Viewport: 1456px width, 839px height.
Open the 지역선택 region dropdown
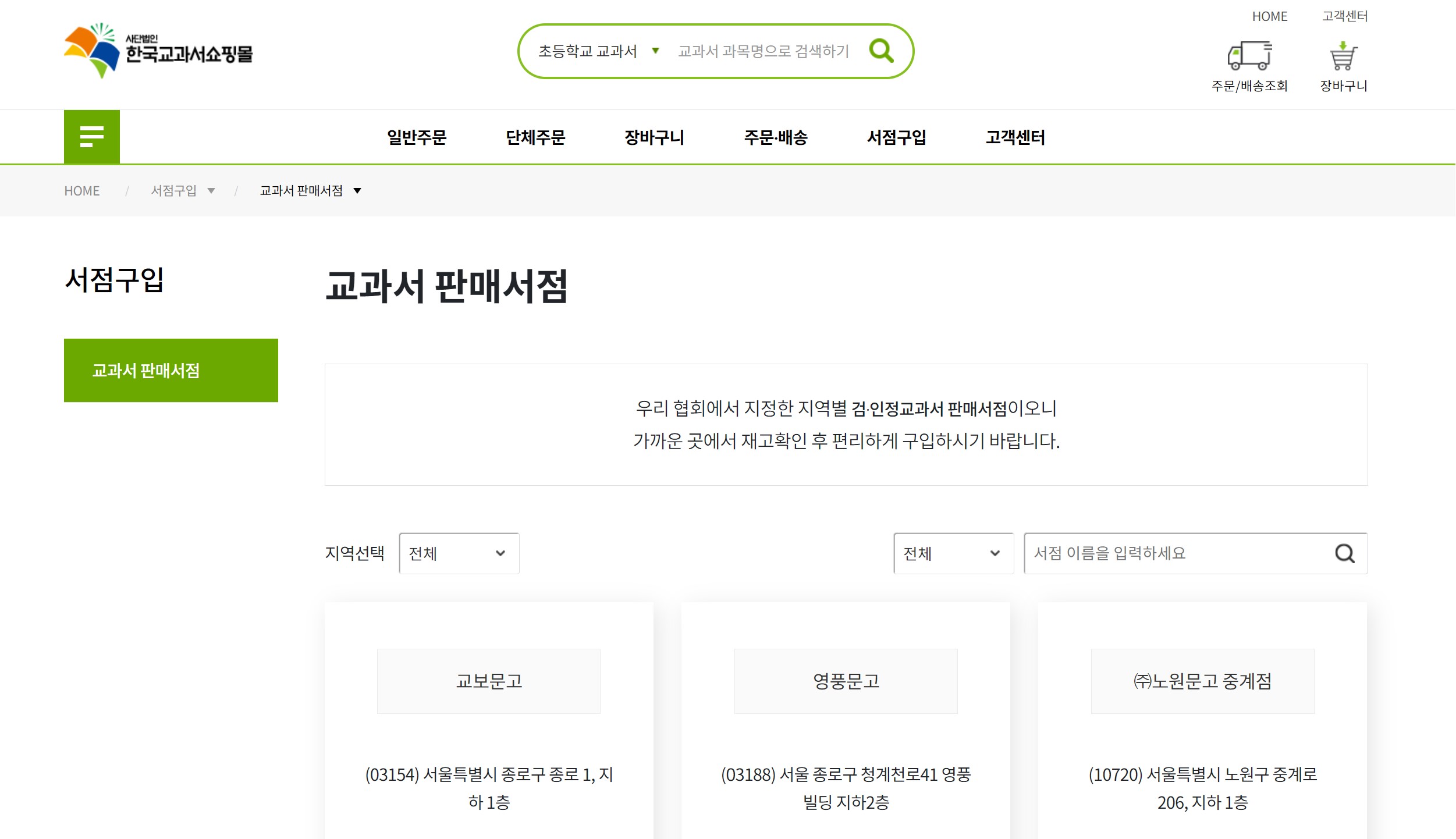tap(459, 553)
